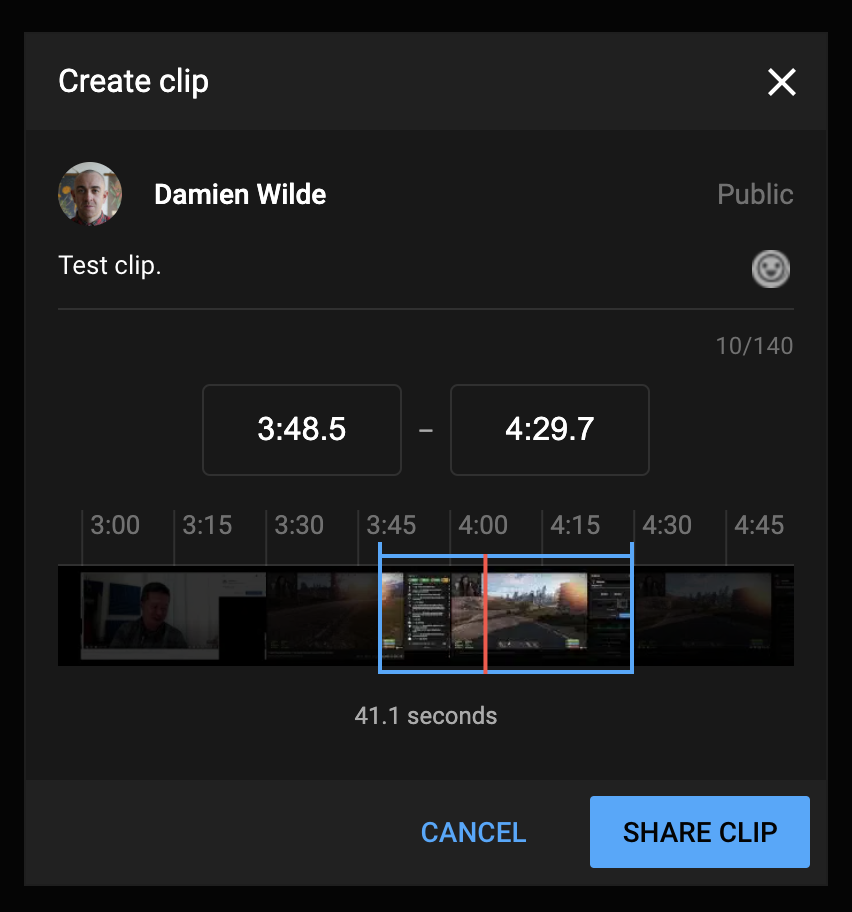Click the 3:15 timeline marker
This screenshot has height=912, width=852.
pos(207,525)
